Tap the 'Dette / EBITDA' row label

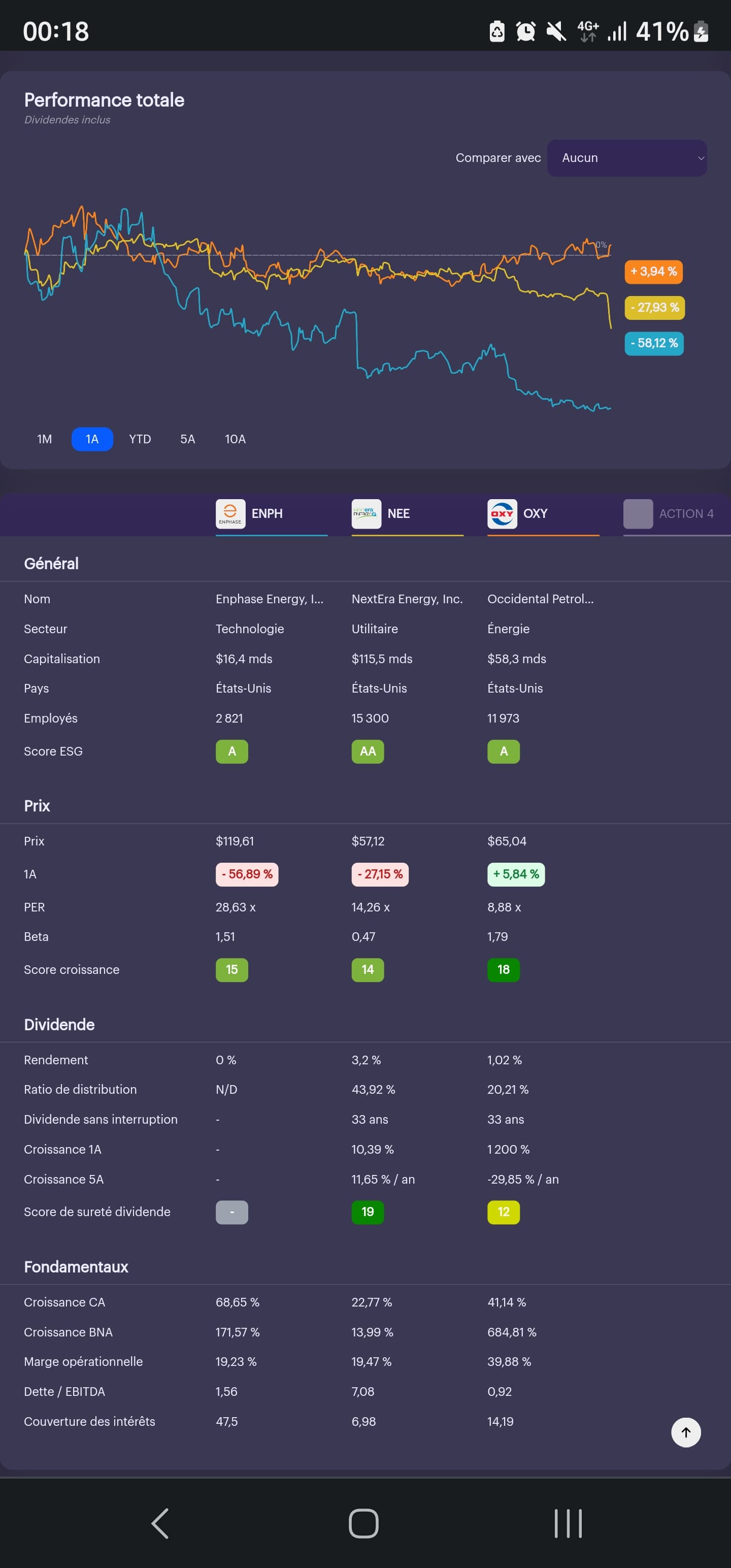pos(64,1391)
